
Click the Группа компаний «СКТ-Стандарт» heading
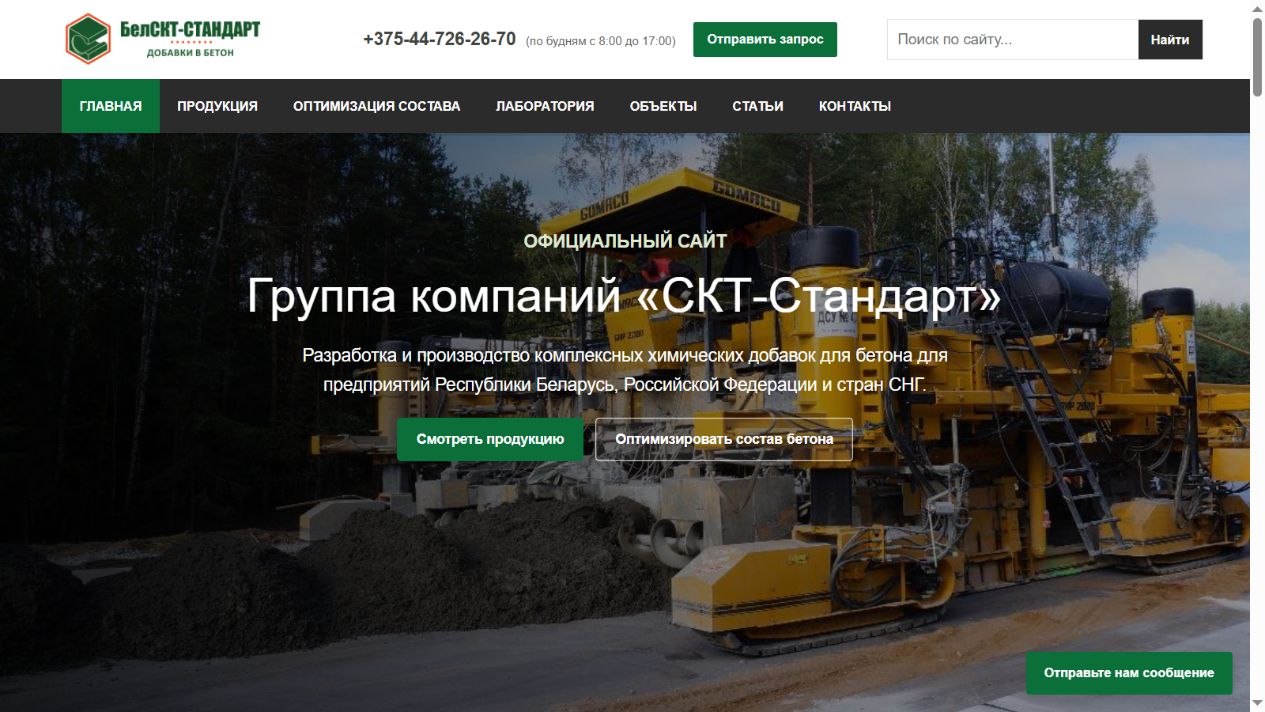624,296
